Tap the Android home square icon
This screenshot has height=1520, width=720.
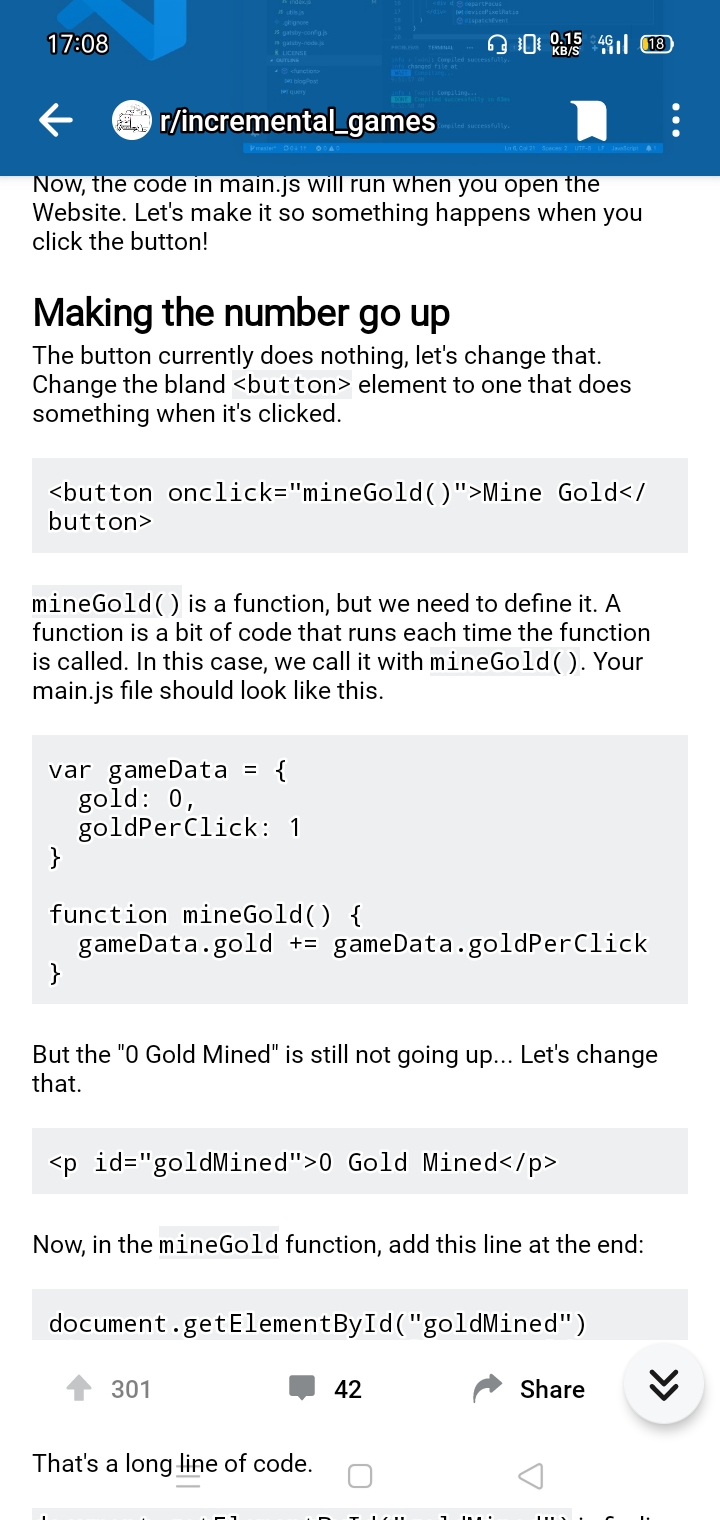360,1475
